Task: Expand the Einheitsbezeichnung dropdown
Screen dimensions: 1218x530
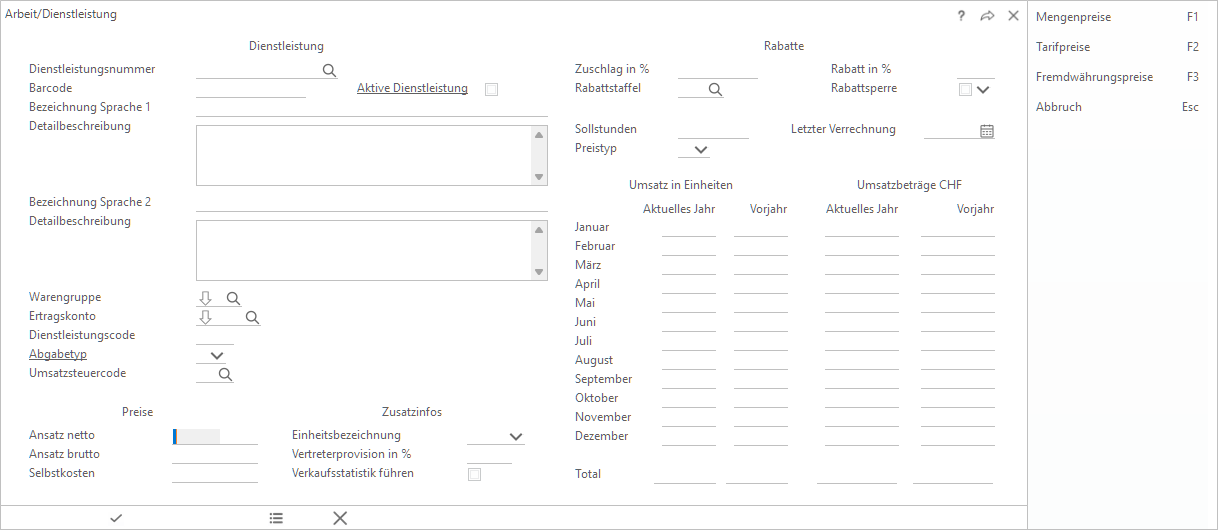Action: tap(516, 436)
